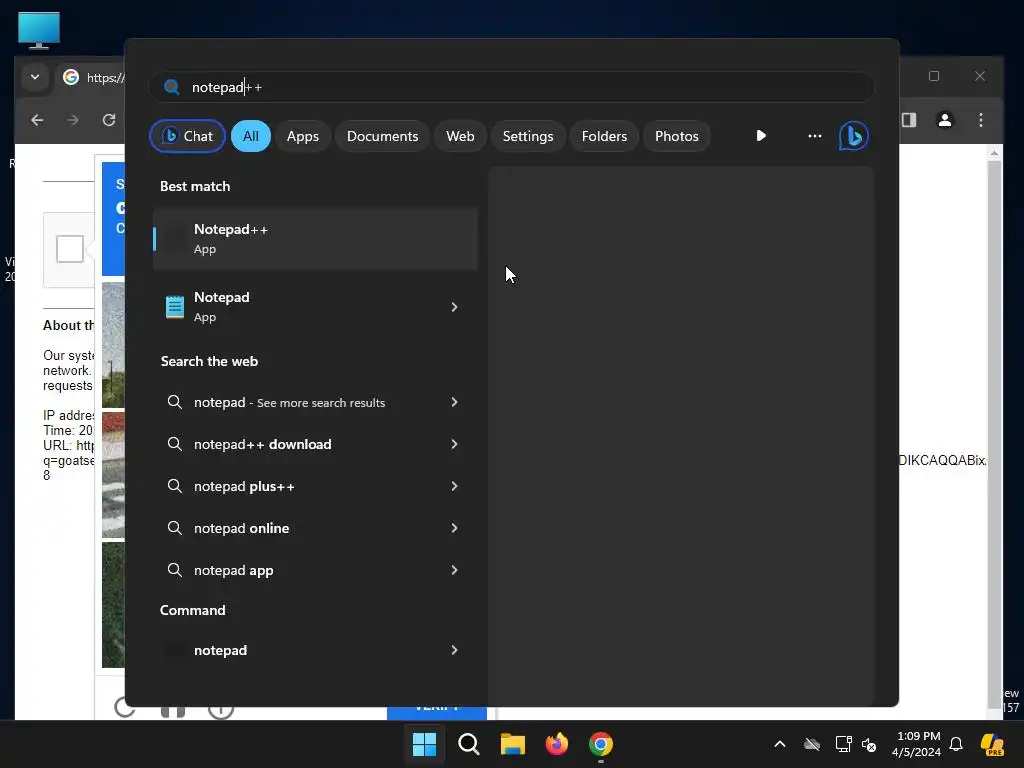1024x768 pixels.
Task: Click 'notepad++ download' web suggestion
Action: 316,444
